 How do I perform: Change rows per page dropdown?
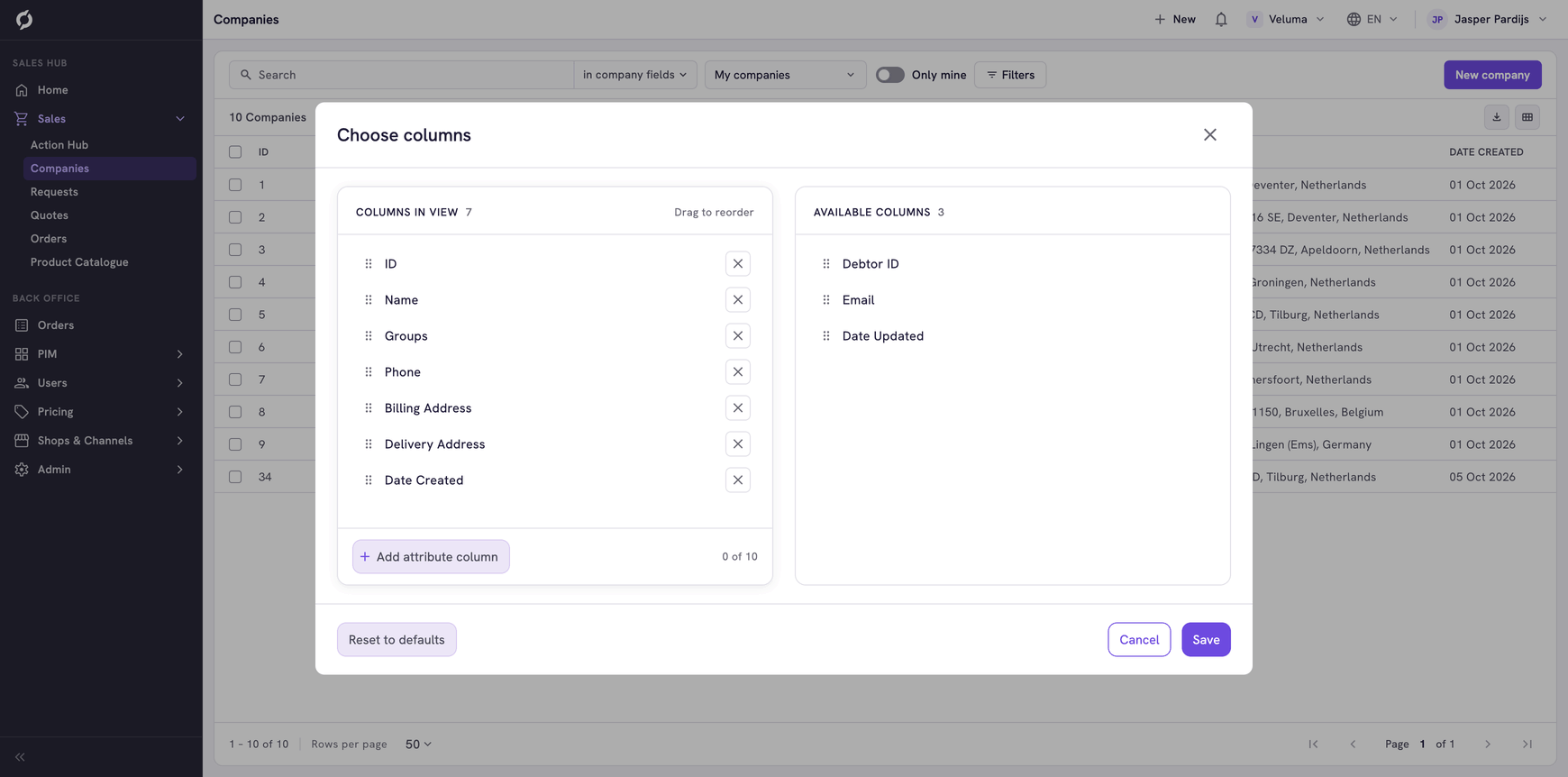coord(418,745)
